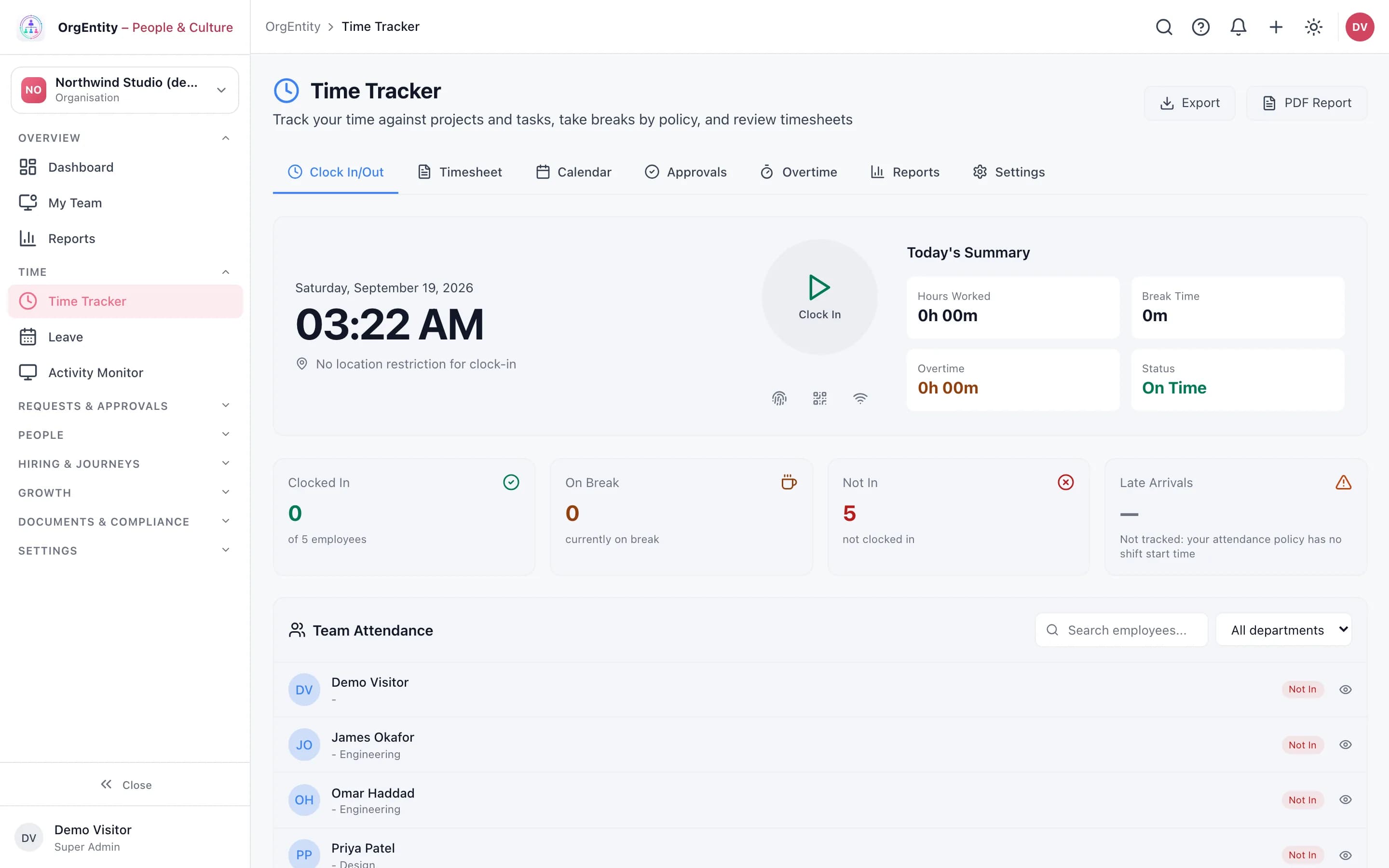Screen dimensions: 1389x868
Task: View James Okafor details via eye icon
Action: coord(1346,745)
